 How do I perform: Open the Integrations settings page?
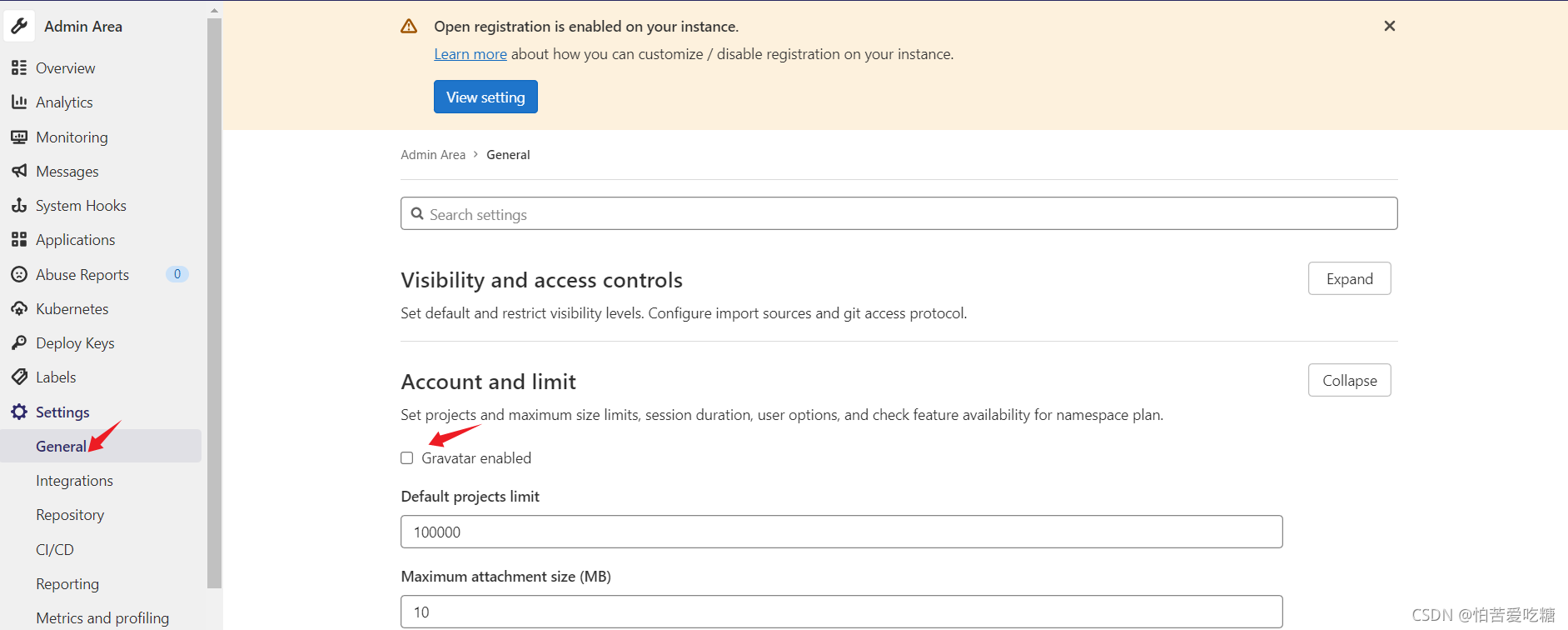point(74,481)
